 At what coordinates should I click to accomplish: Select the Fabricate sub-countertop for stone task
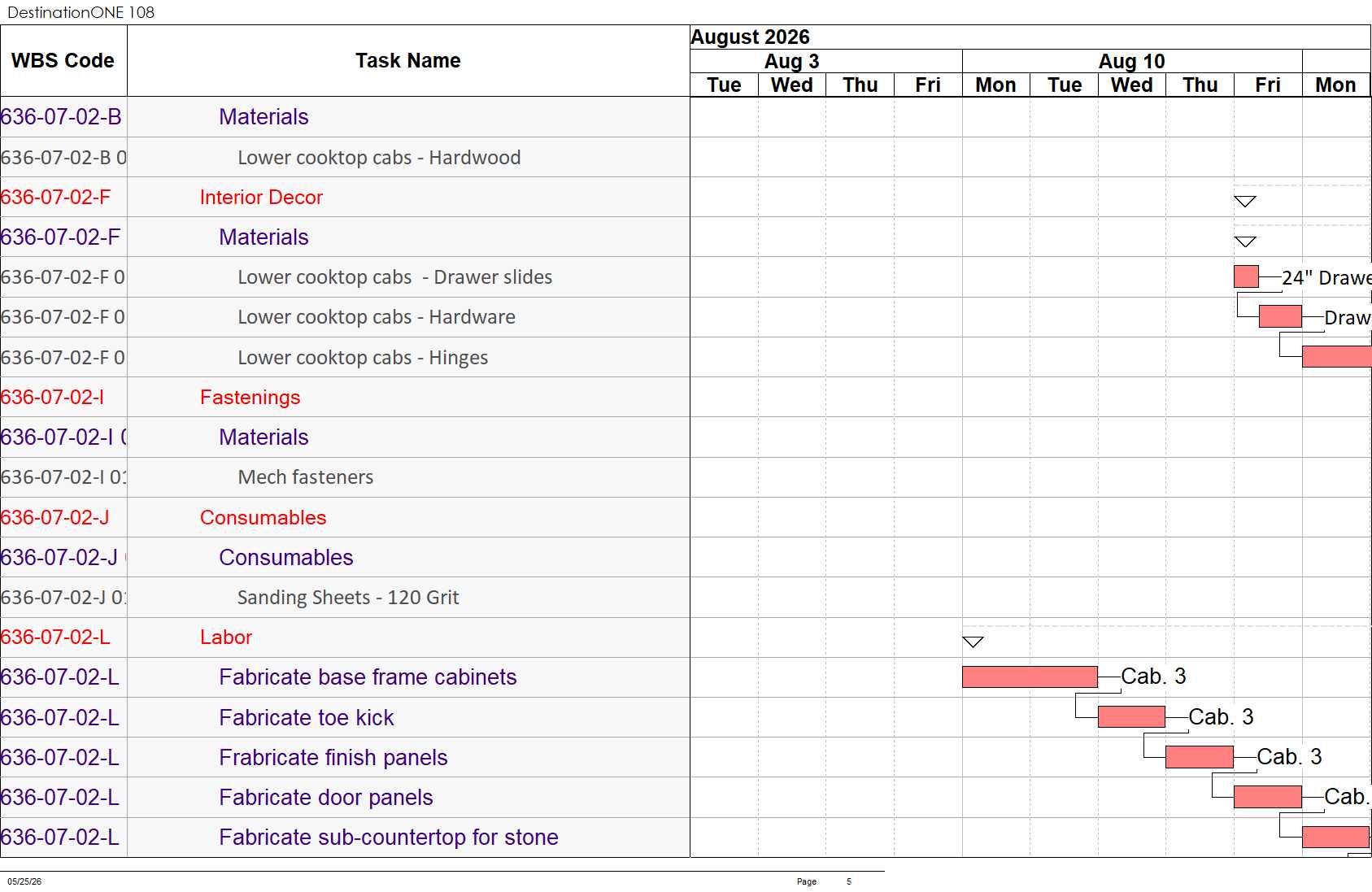coord(389,838)
